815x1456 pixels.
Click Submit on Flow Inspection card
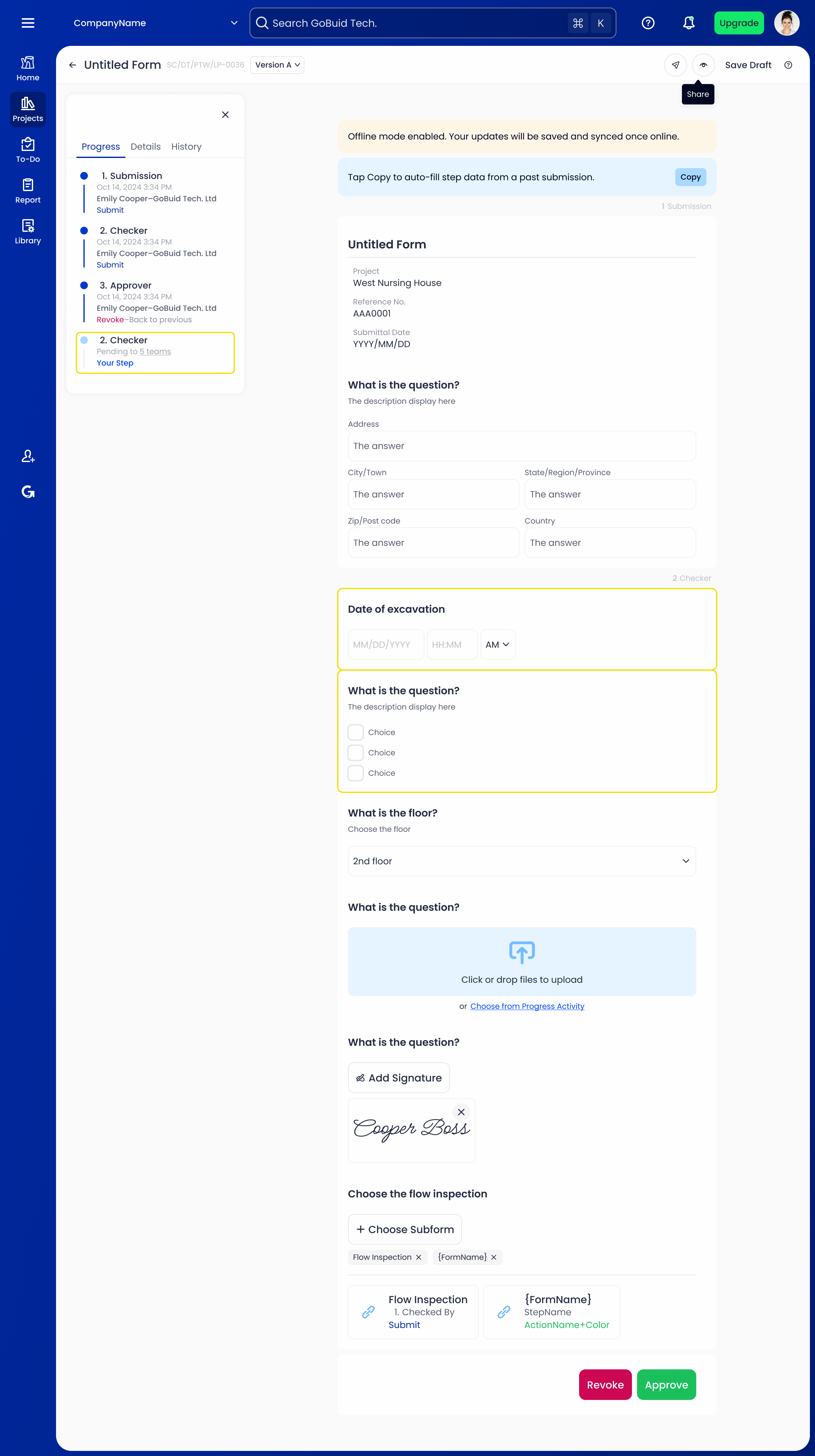pyautogui.click(x=405, y=1325)
